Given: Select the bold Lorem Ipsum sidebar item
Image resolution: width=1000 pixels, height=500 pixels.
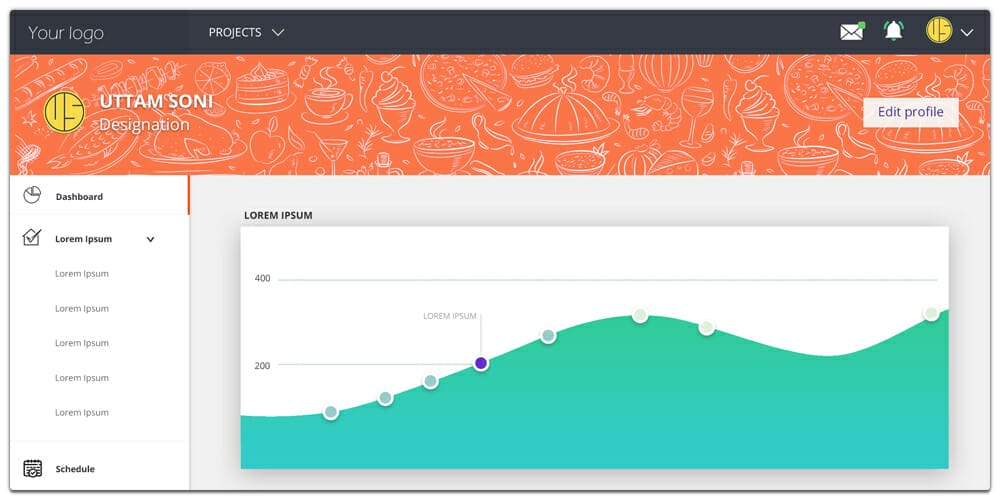Looking at the screenshot, I should pos(84,239).
